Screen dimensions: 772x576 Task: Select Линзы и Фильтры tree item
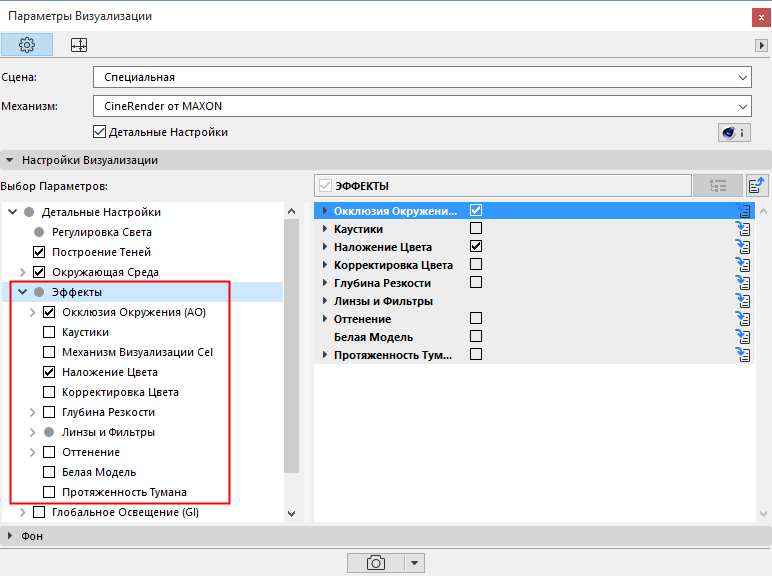coord(108,432)
